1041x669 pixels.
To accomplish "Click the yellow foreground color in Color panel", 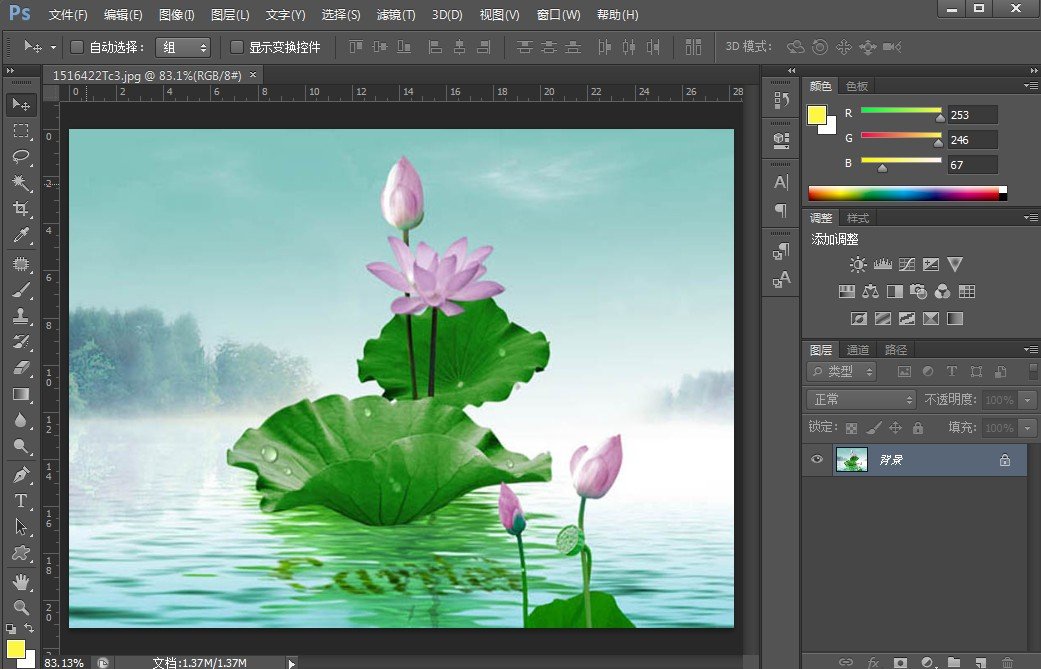I will pyautogui.click(x=816, y=115).
